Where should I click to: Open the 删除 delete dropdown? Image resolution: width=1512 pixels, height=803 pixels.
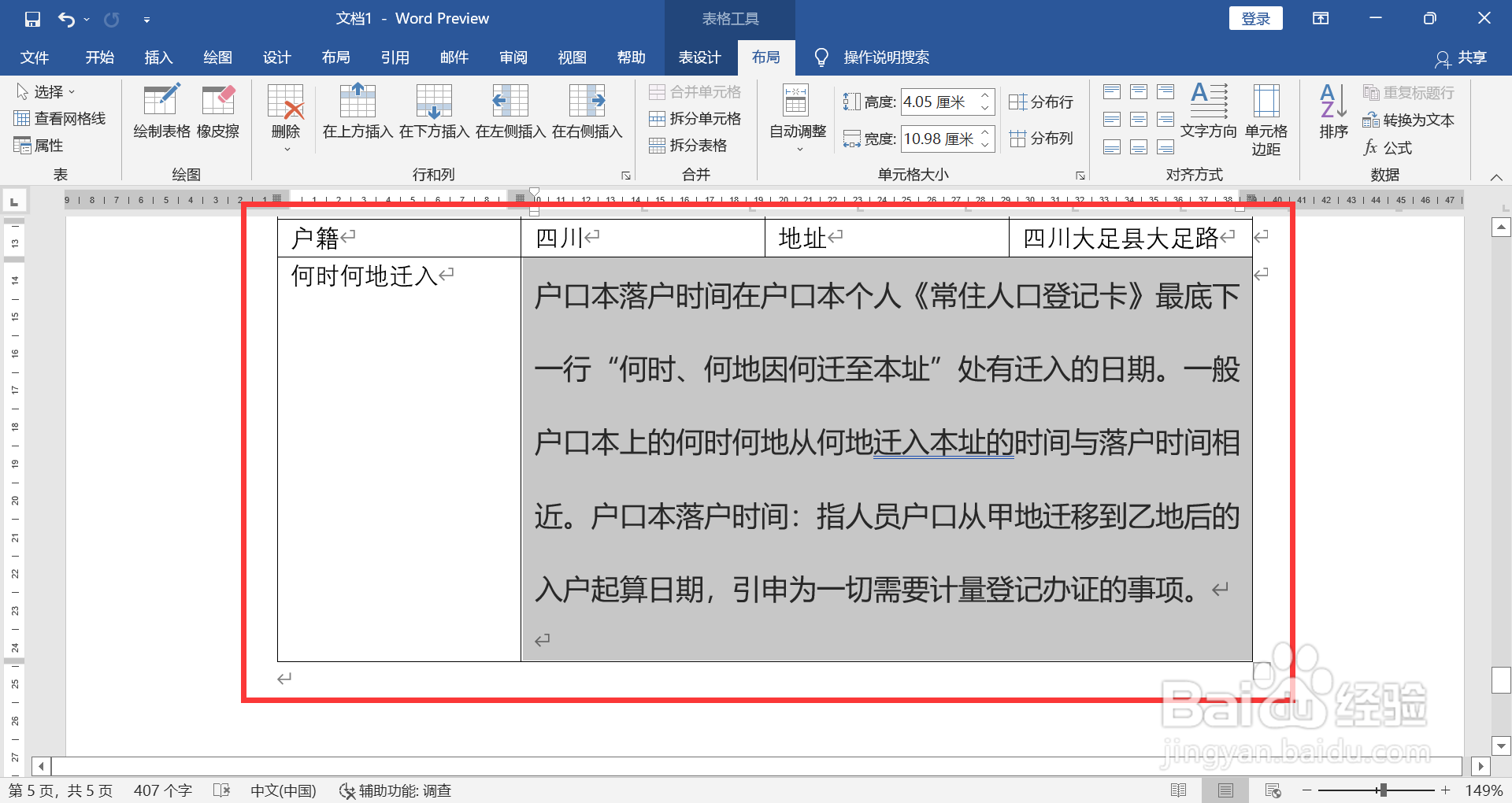[x=286, y=118]
